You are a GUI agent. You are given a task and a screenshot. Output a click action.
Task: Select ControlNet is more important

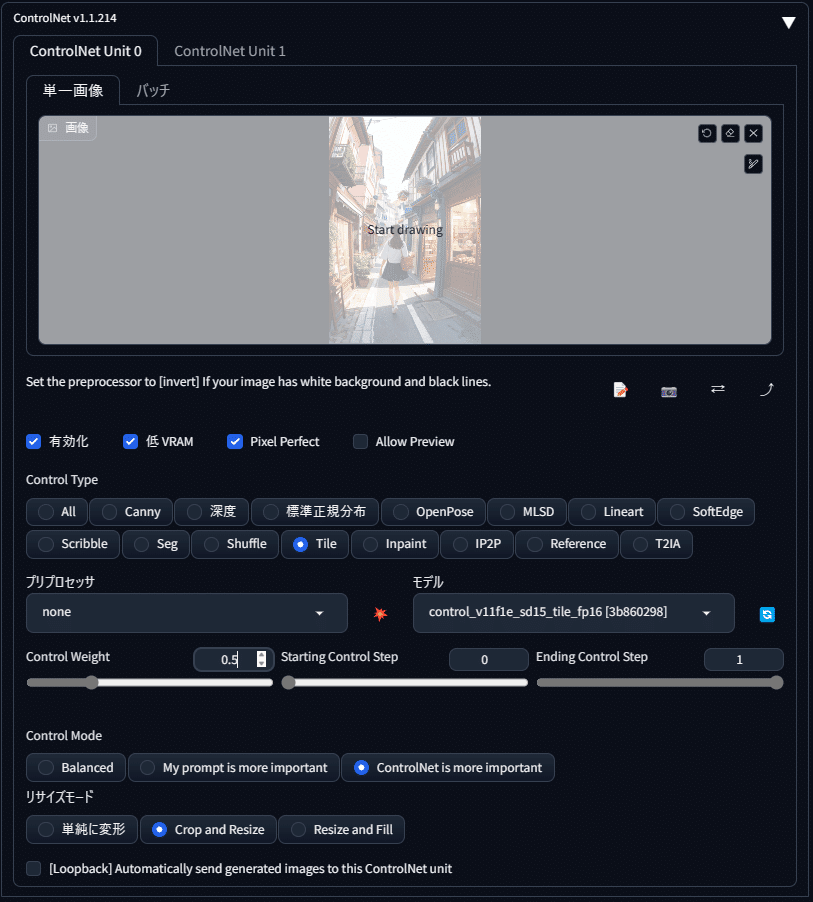[448, 768]
